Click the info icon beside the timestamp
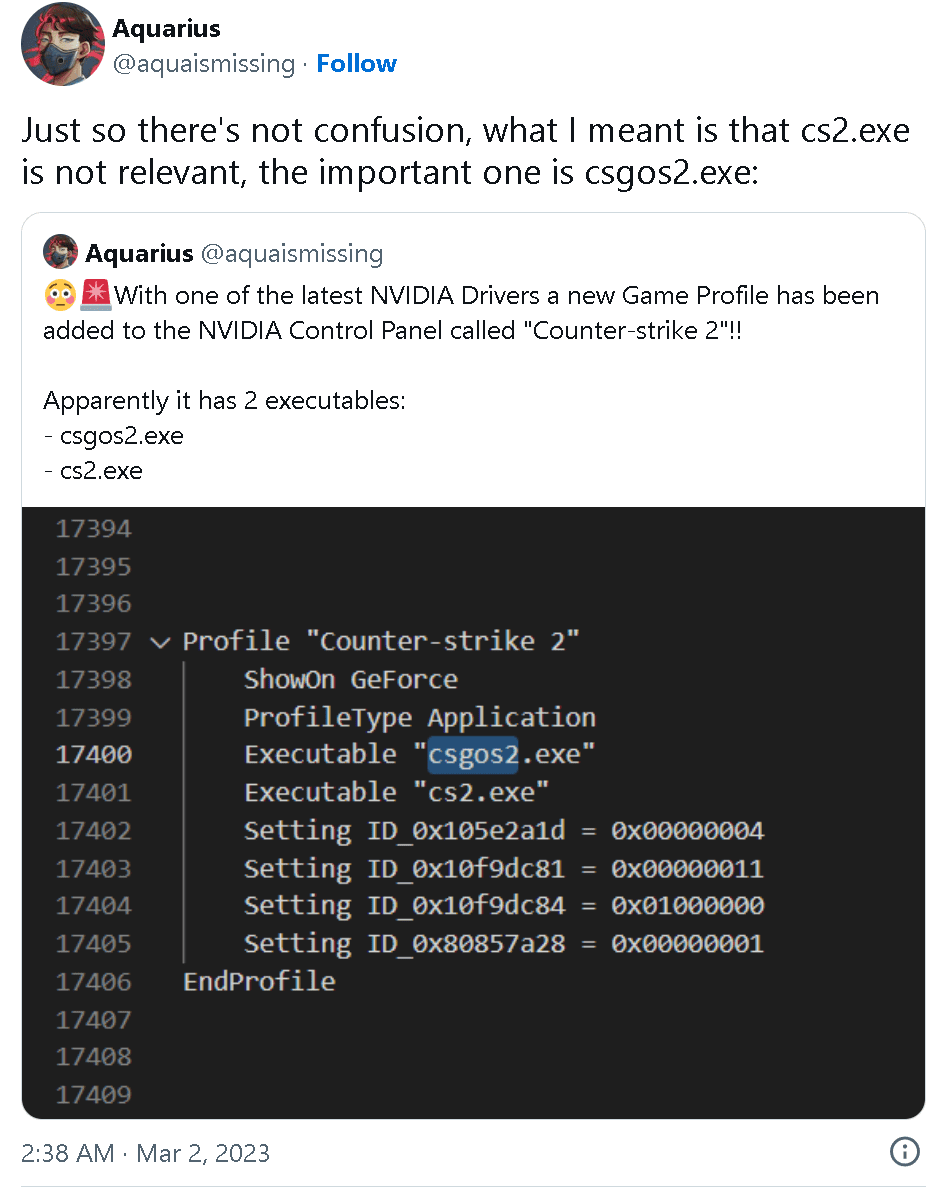Image resolution: width=942 pixels, height=1187 pixels. tap(904, 1152)
